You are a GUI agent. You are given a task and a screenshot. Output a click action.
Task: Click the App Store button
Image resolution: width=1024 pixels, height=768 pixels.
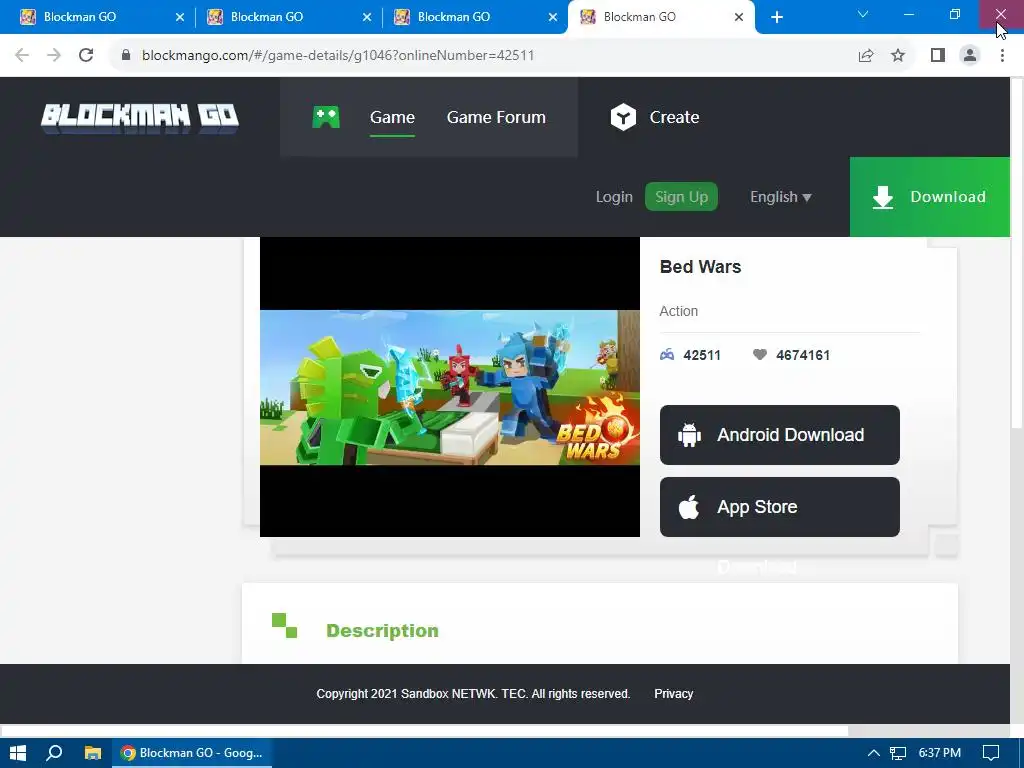tap(779, 507)
